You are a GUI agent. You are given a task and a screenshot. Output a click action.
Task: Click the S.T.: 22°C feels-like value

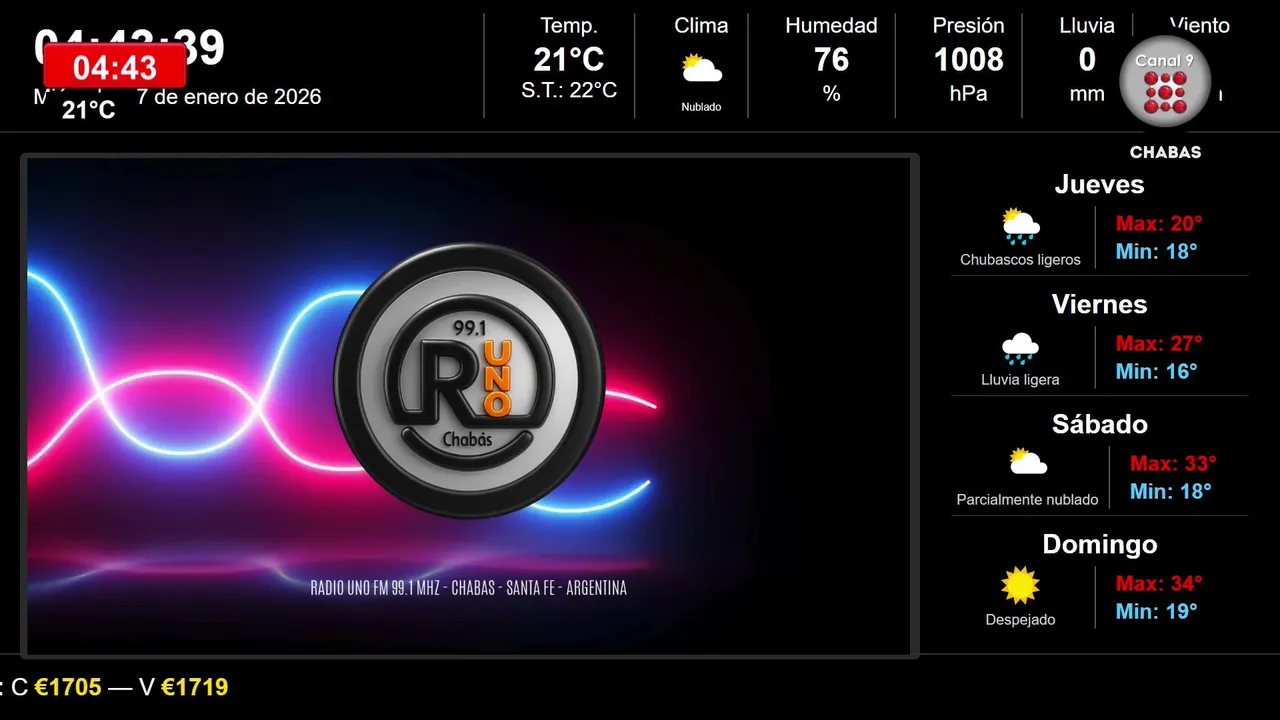pyautogui.click(x=569, y=90)
